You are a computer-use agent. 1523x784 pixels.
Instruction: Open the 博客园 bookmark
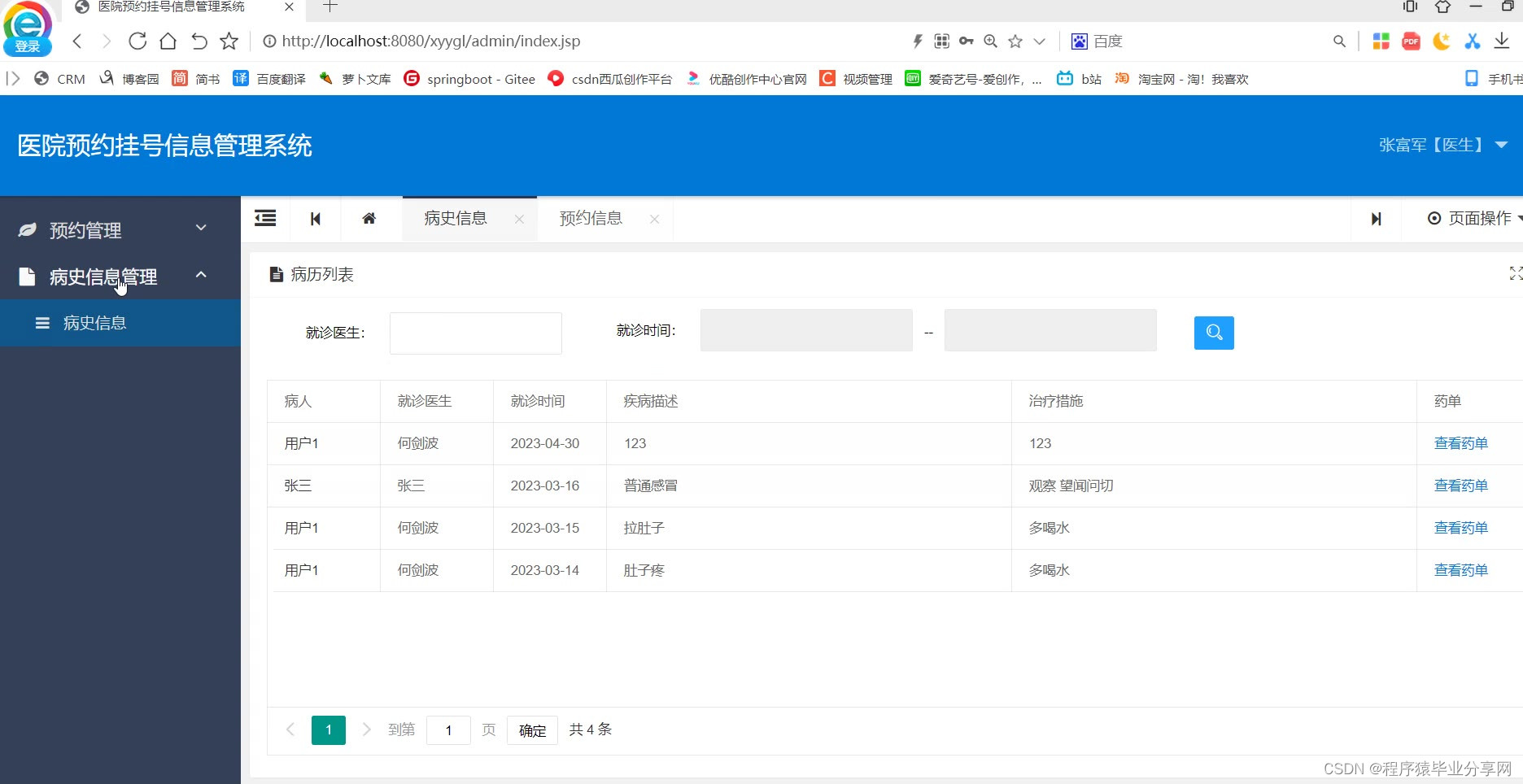pyautogui.click(x=129, y=79)
